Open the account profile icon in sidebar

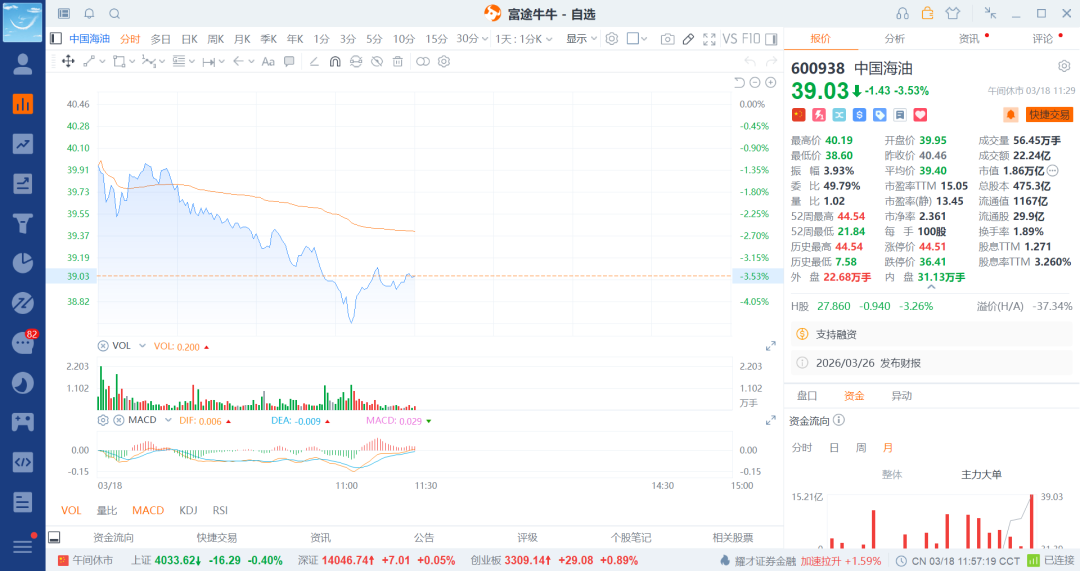[23, 64]
